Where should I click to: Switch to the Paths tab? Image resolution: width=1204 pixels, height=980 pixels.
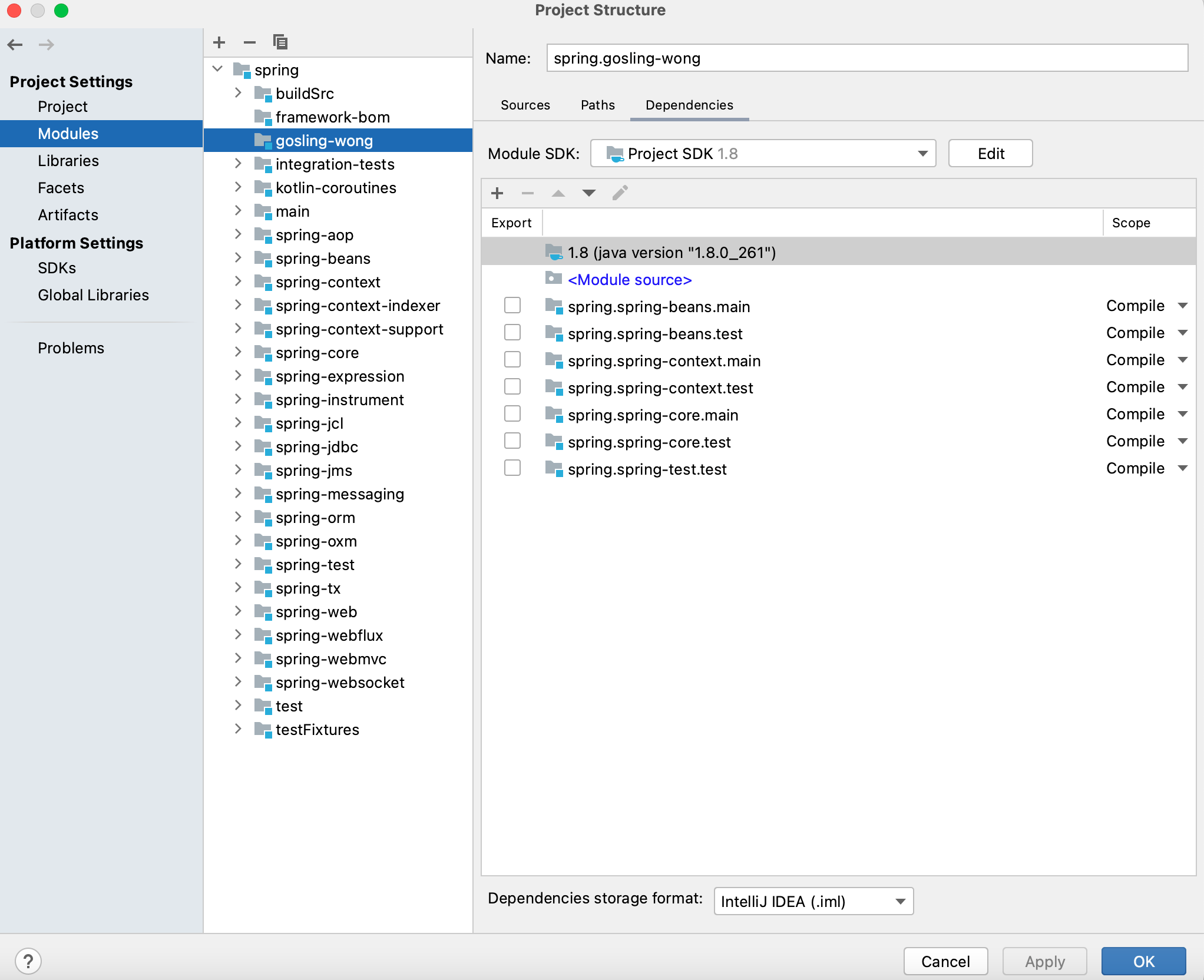tap(597, 105)
